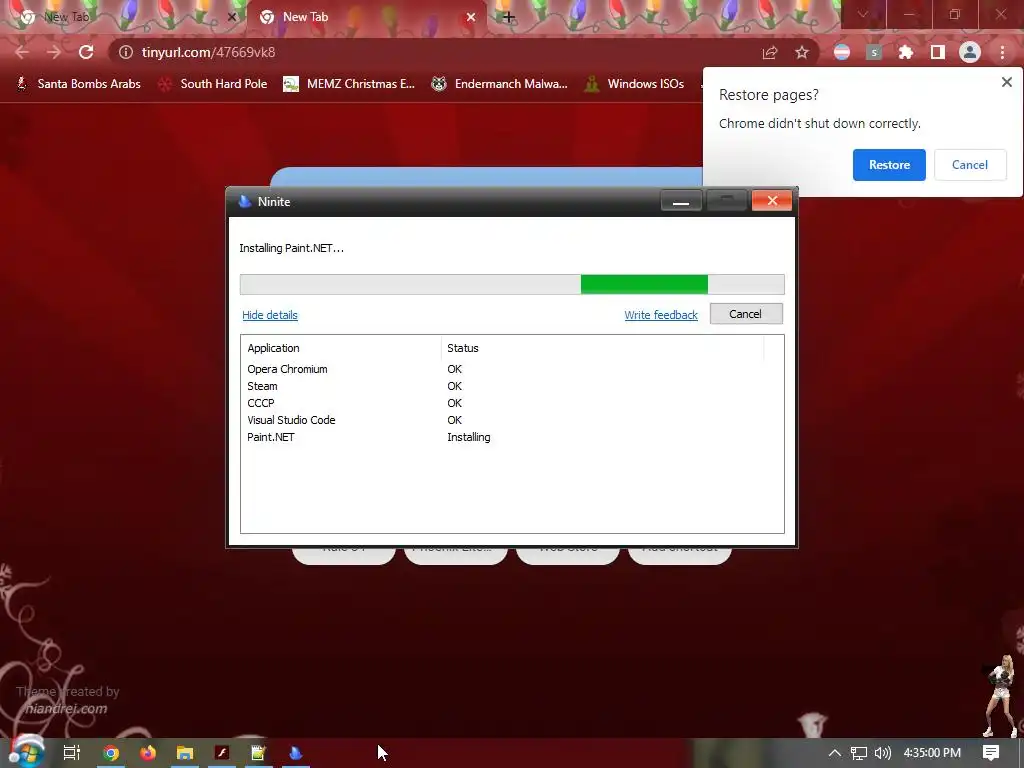
Task: Click Ninite icon on taskbar
Action: (x=296, y=753)
